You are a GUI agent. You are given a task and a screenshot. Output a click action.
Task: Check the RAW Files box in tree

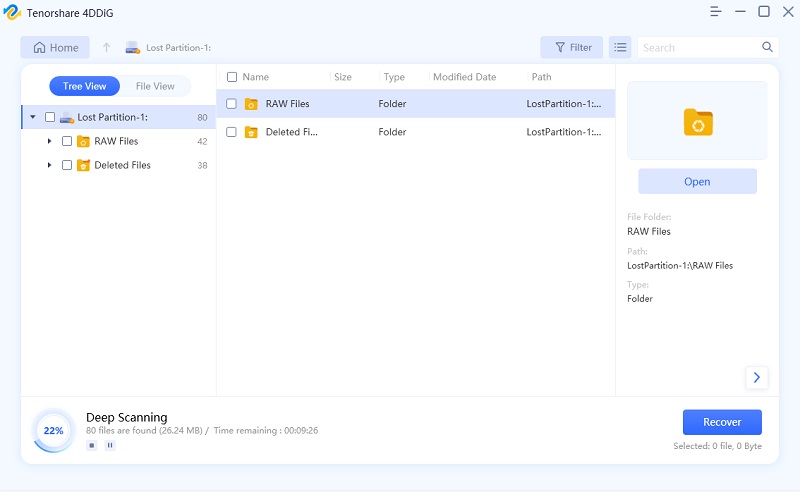click(x=67, y=141)
